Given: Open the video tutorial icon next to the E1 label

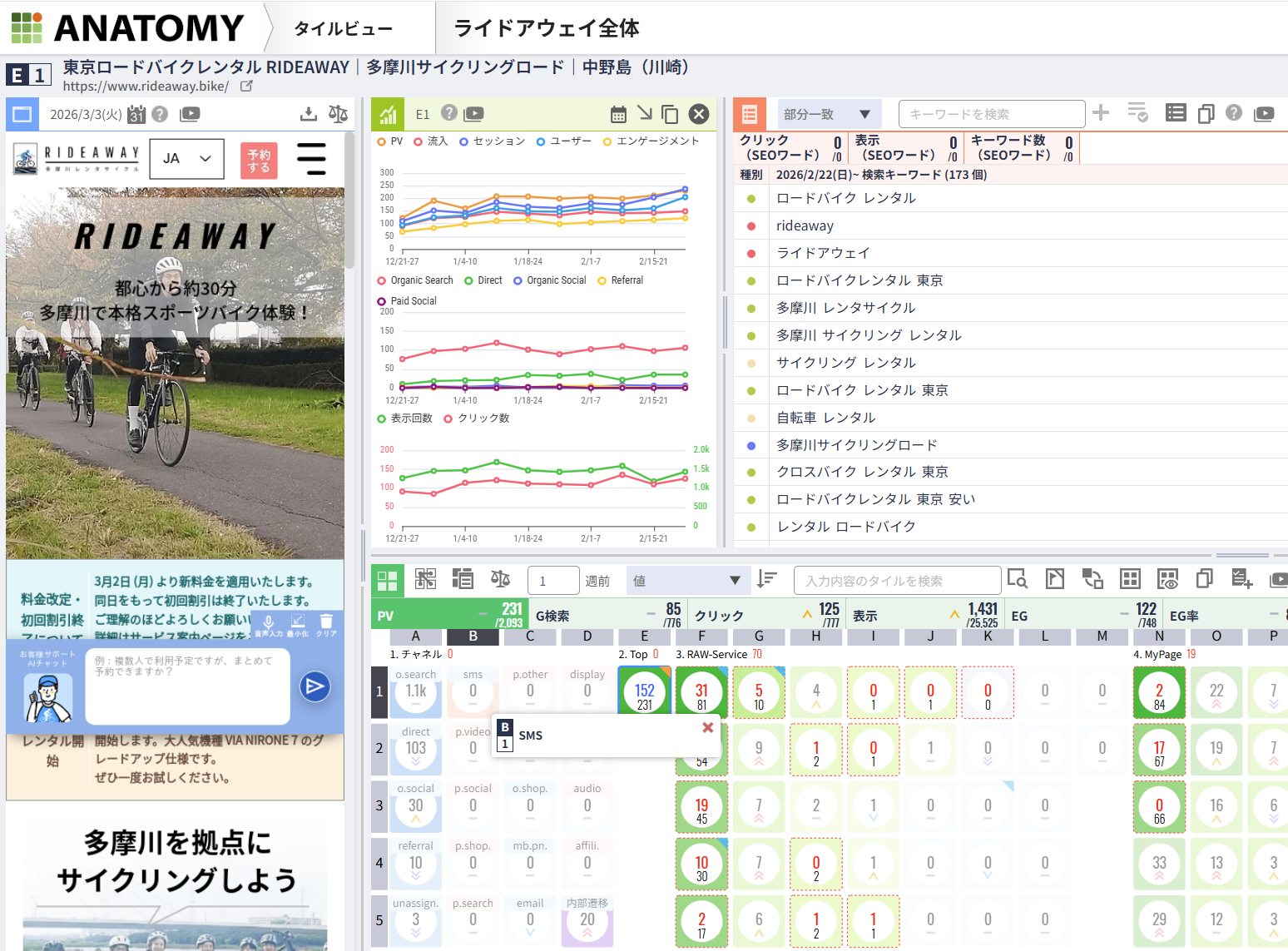Looking at the screenshot, I should 470,113.
